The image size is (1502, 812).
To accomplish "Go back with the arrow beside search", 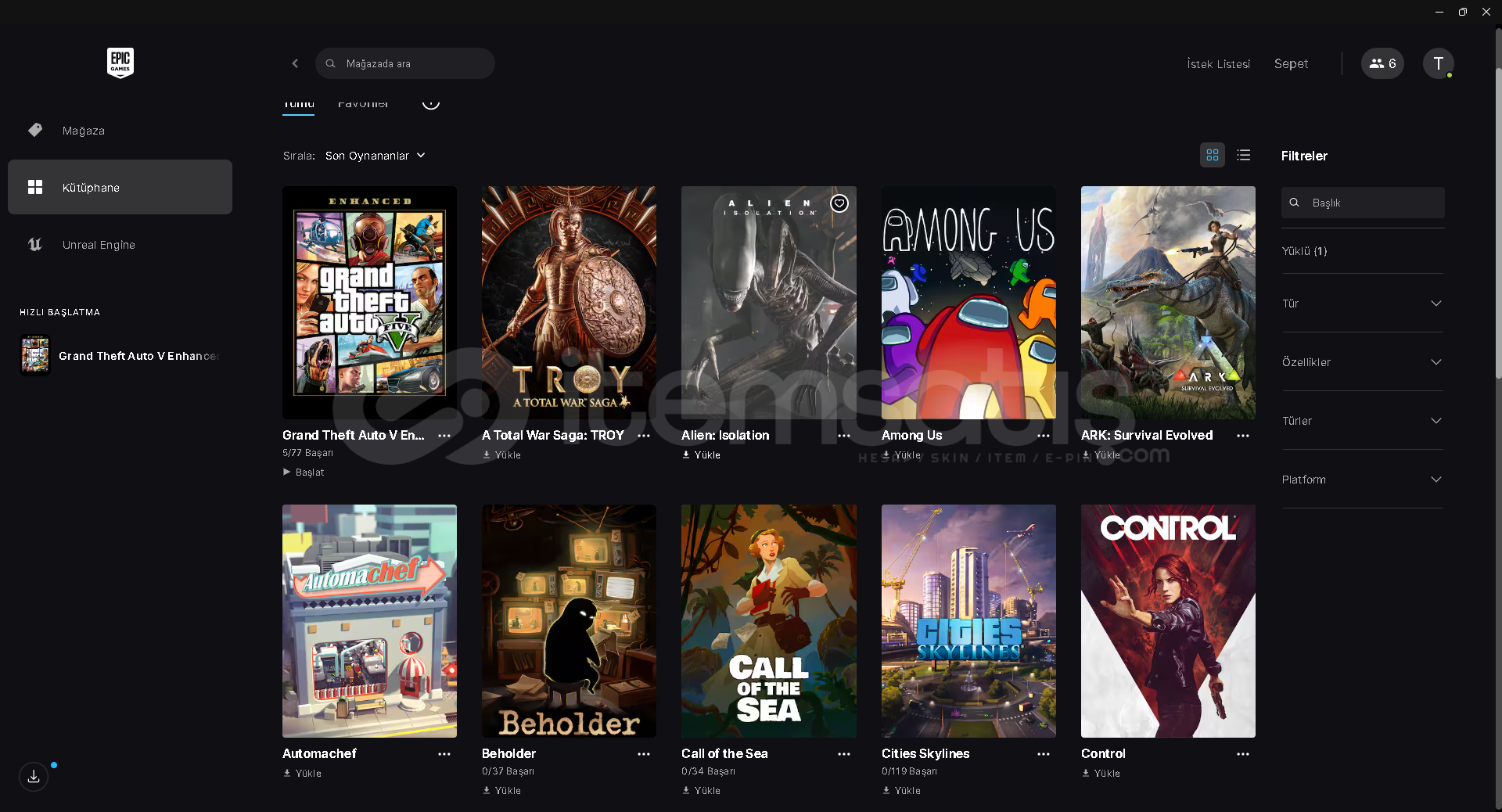I will click(x=295, y=63).
